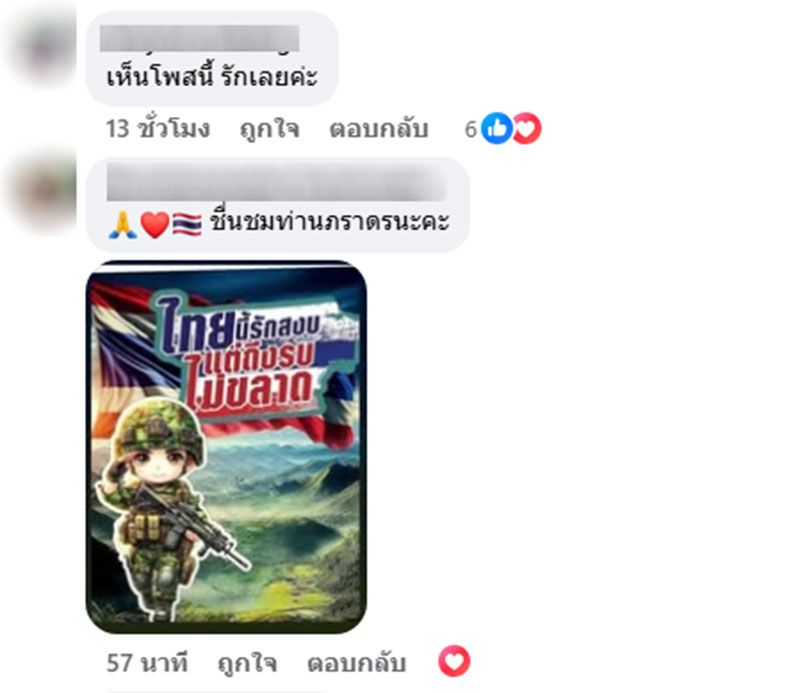Click the 13 ชั่วโมง timestamp
This screenshot has width=800, height=693.
(x=158, y=129)
